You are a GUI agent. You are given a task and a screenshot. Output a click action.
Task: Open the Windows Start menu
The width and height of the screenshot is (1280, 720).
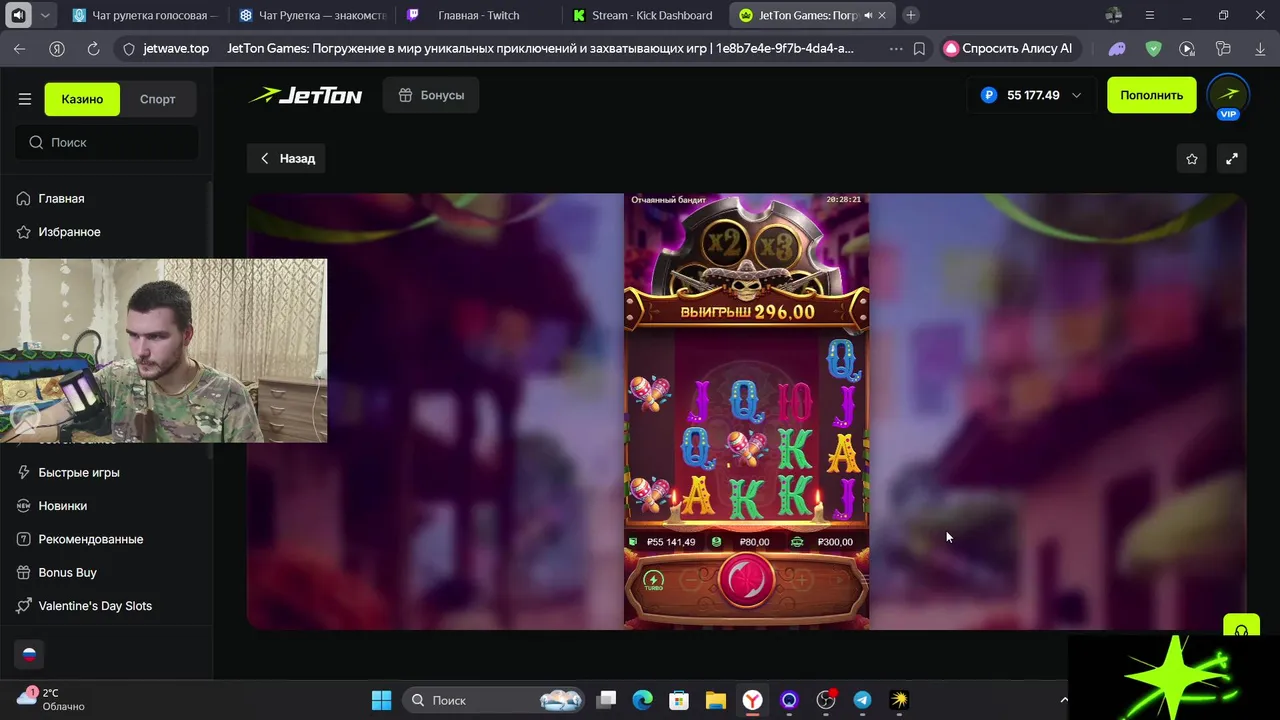tap(381, 700)
